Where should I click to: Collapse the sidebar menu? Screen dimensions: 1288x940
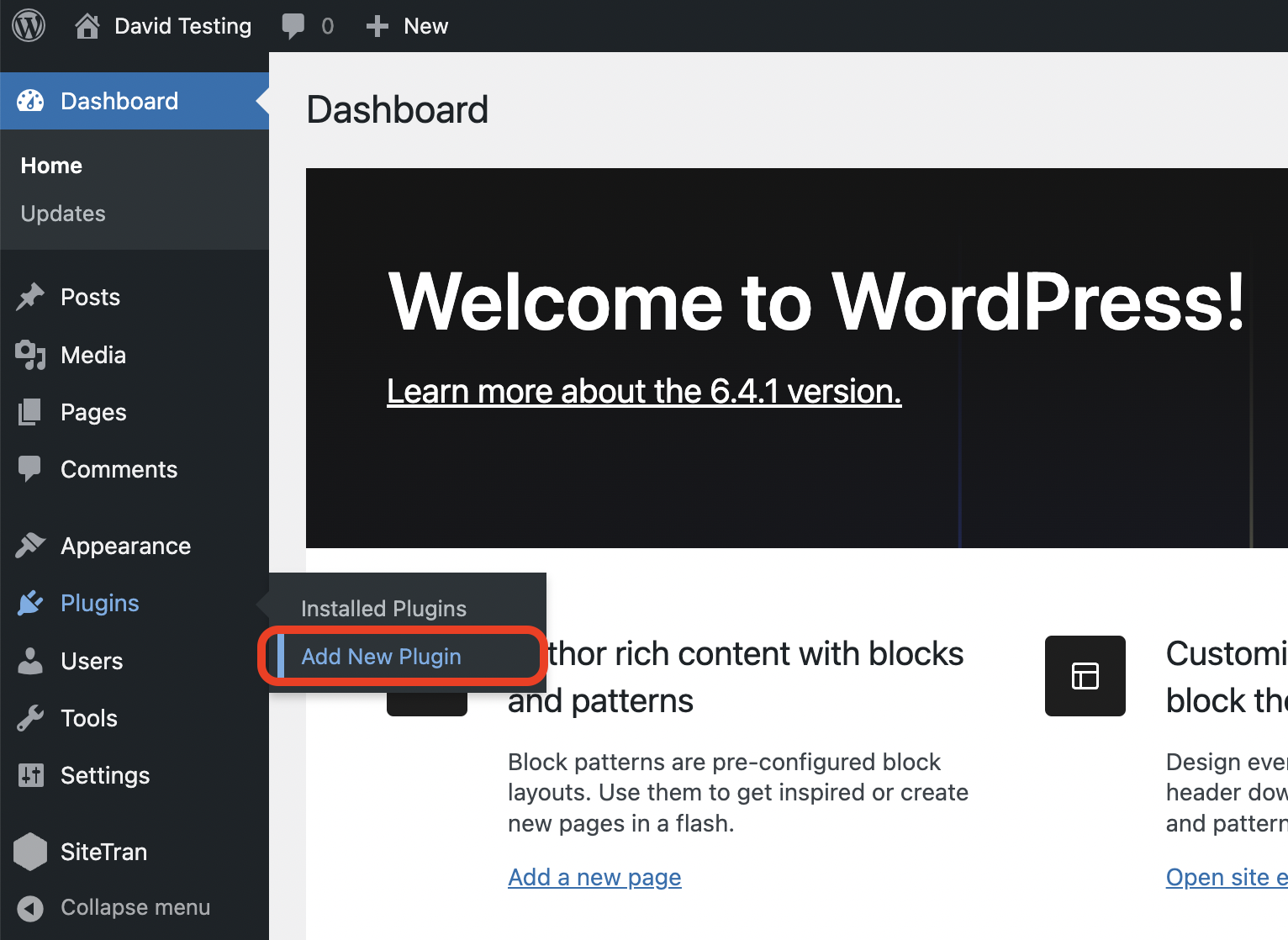(x=135, y=908)
